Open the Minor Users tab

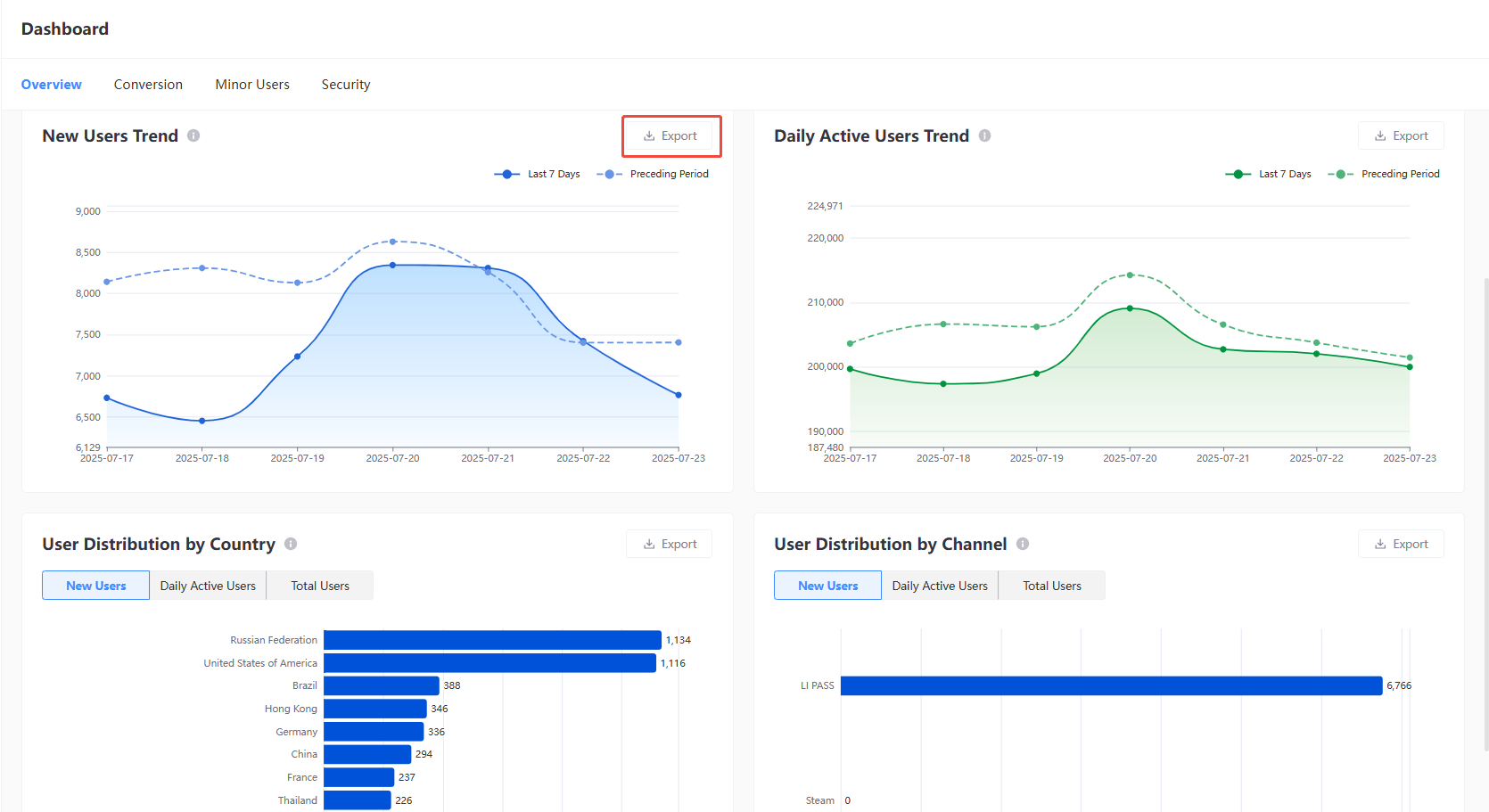click(252, 85)
